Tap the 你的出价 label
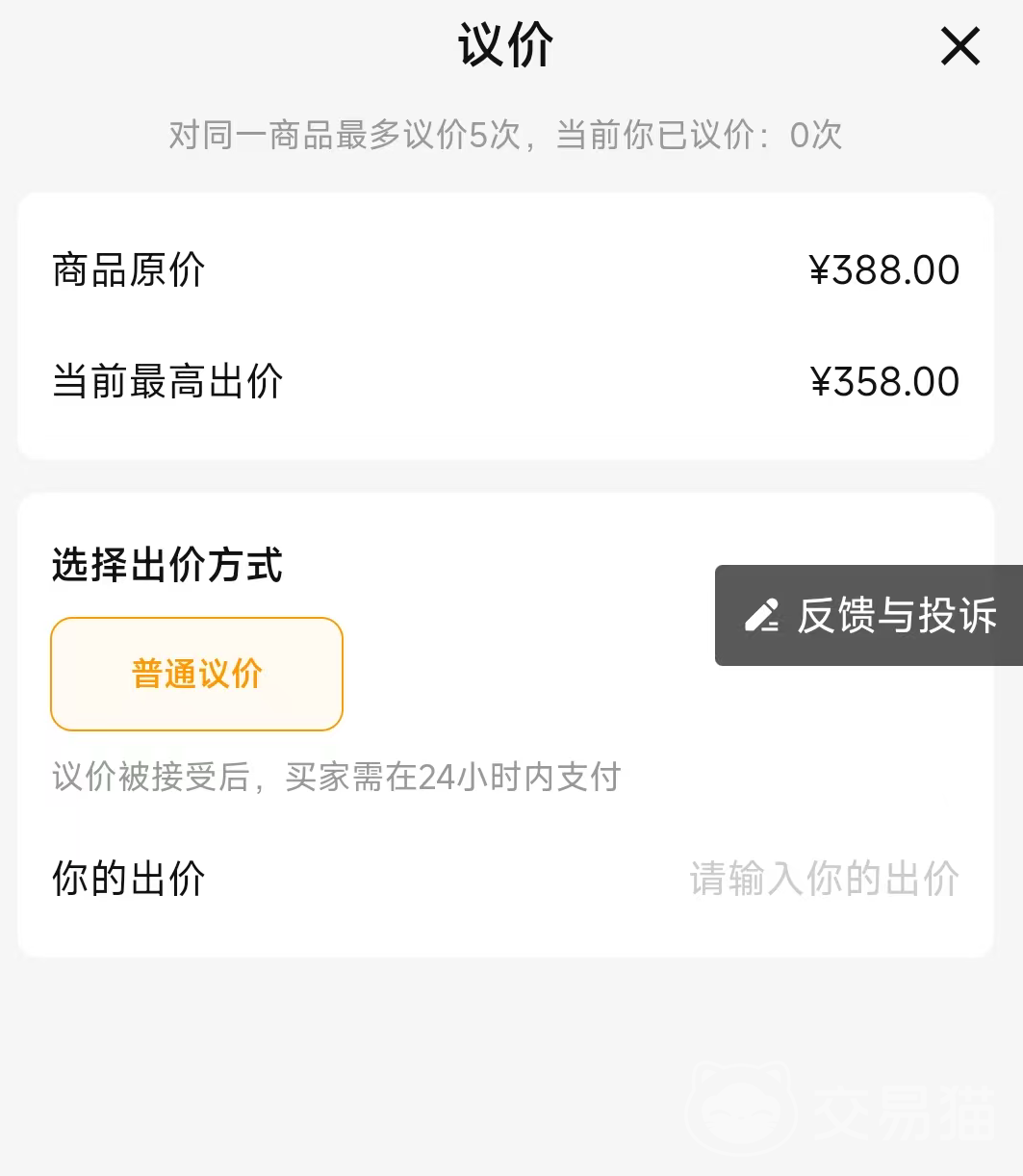This screenshot has width=1023, height=1176. point(129,879)
